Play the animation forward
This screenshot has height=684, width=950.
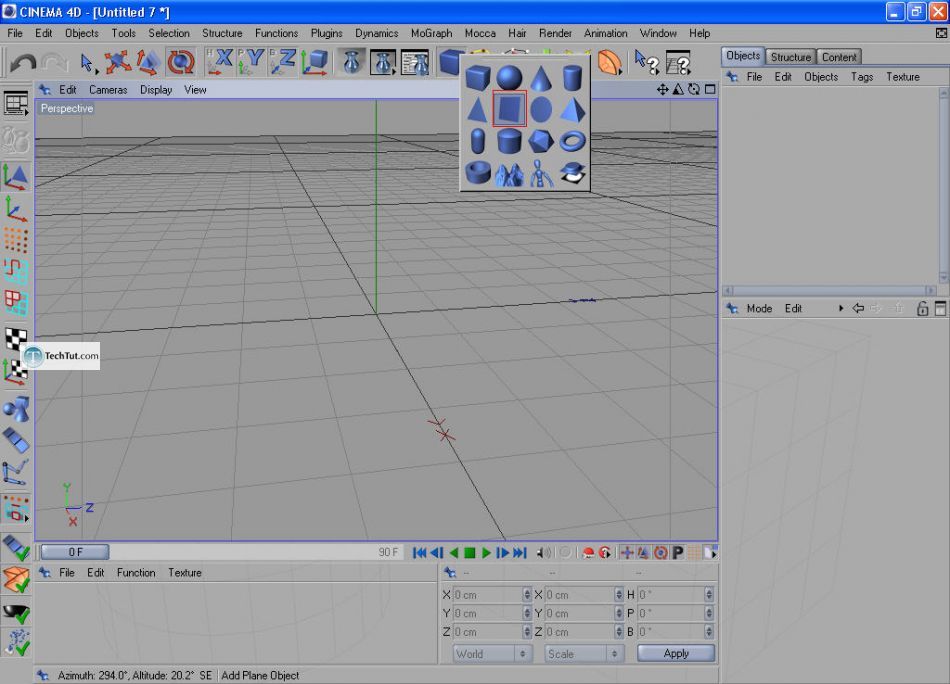click(x=486, y=553)
